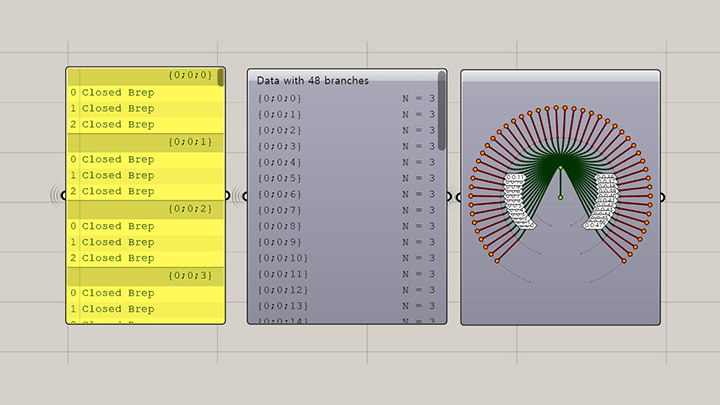This screenshot has width=720, height=405.
Task: Select the {0;0;13} branch row
Action: click(x=346, y=306)
